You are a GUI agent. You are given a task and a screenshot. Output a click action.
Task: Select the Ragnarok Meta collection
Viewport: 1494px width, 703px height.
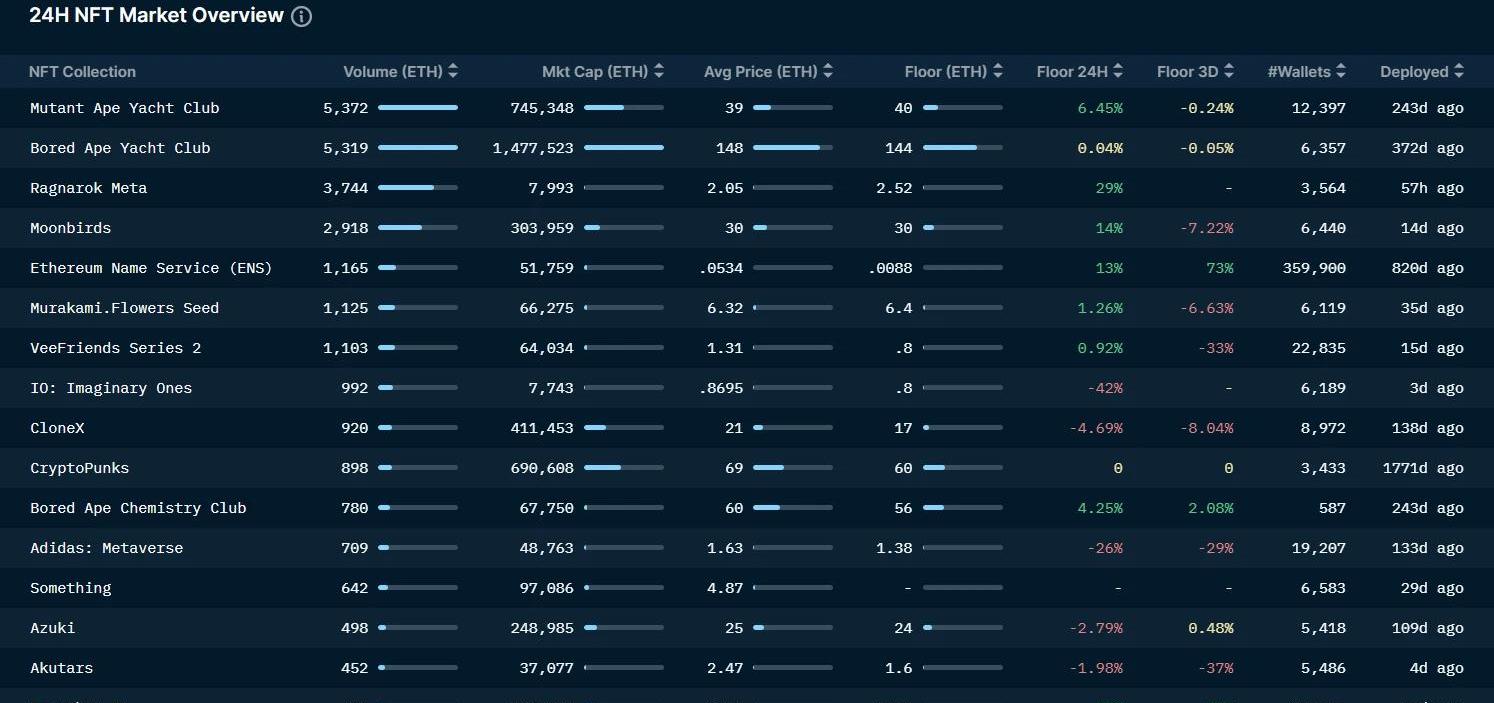[89, 188]
